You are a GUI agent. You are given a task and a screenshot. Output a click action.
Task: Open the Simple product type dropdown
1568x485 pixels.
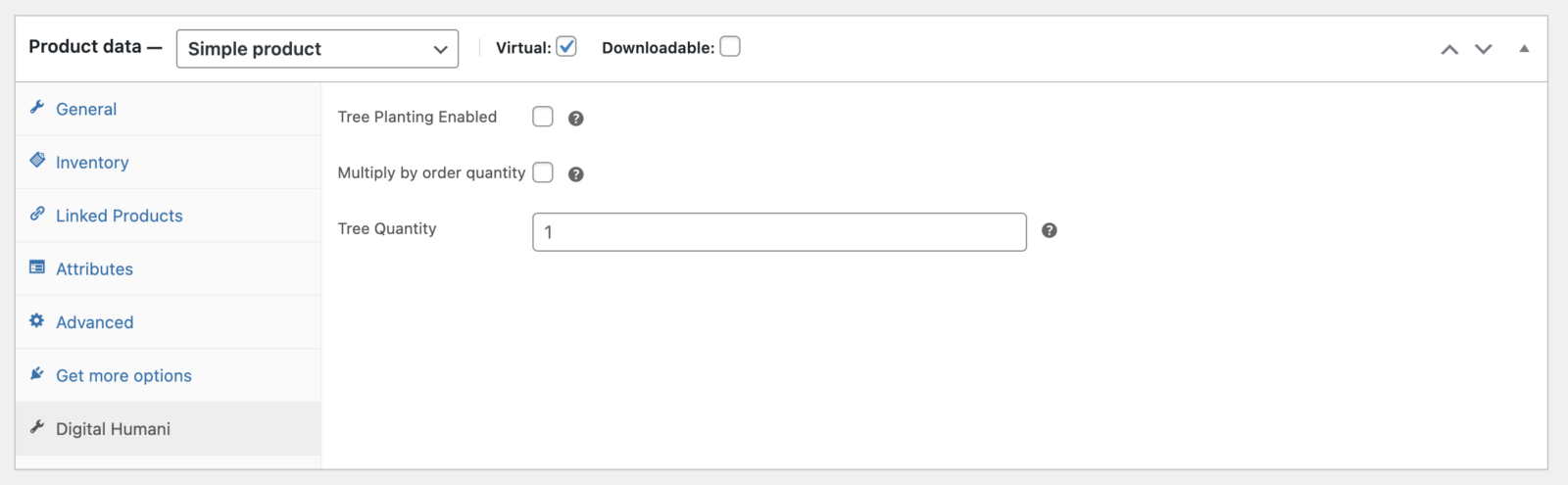coord(317,49)
